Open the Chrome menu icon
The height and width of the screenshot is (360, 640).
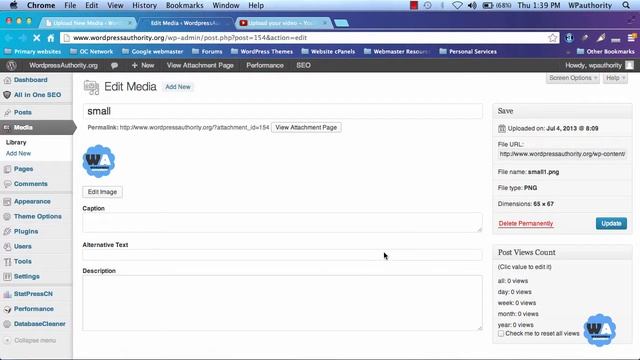pyautogui.click(x=631, y=38)
